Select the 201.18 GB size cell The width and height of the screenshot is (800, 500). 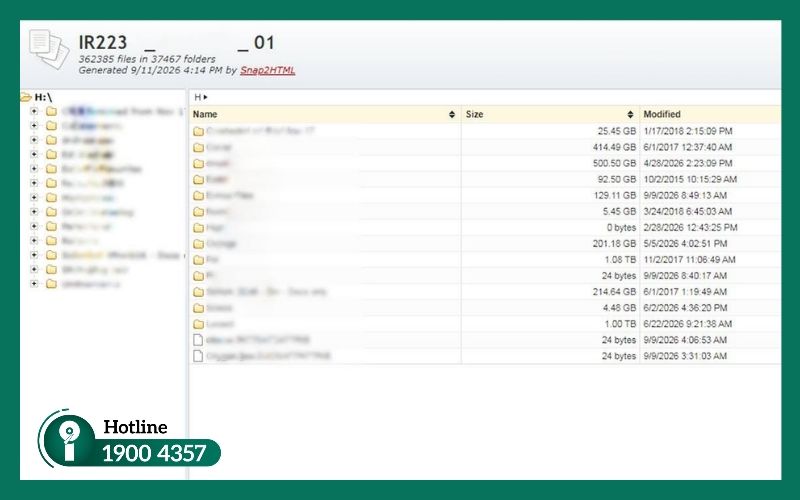pos(614,243)
